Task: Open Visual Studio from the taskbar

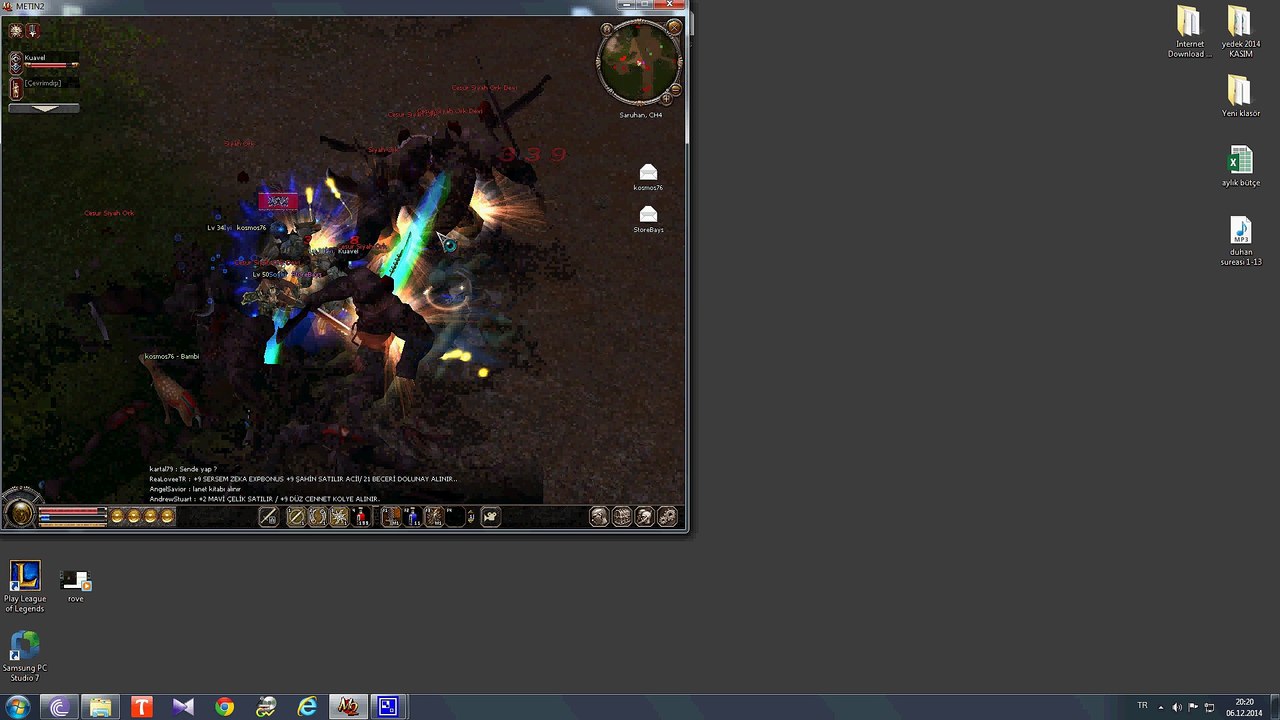Action: [x=183, y=707]
